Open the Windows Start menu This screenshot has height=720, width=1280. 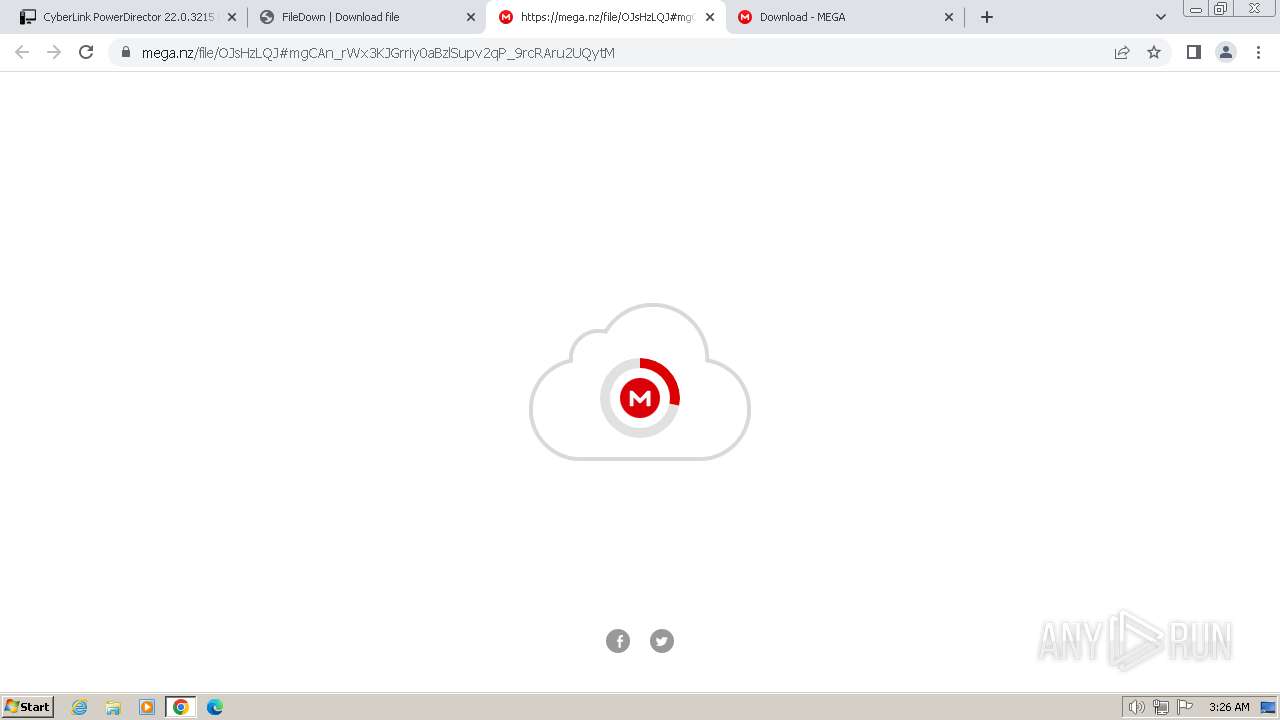tap(28, 707)
